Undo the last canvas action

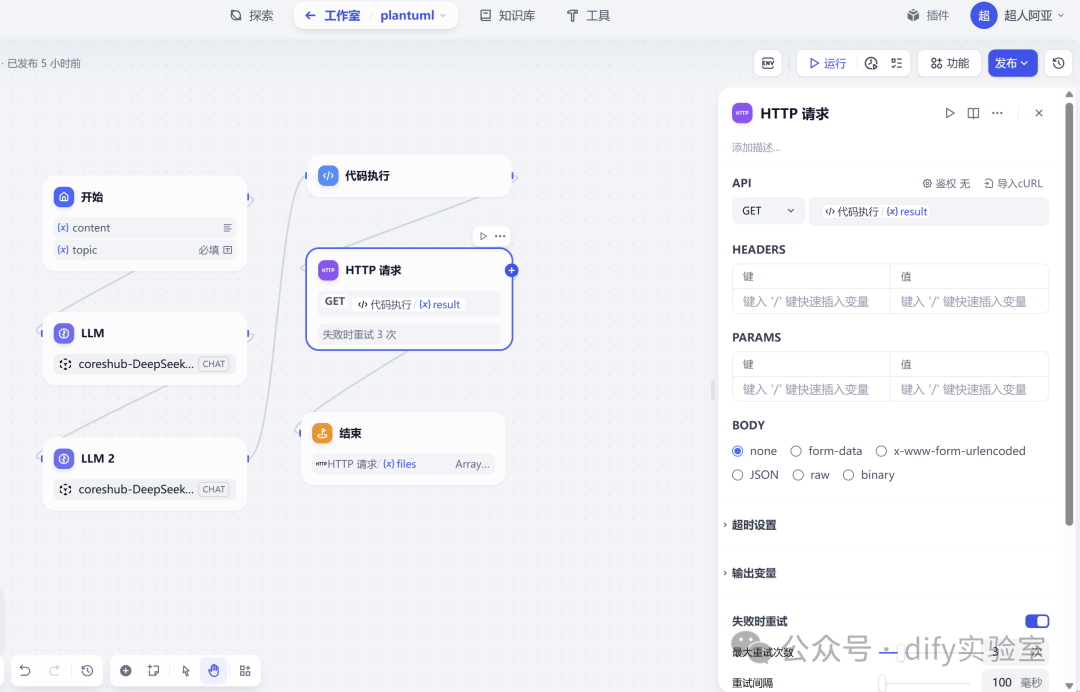click(x=25, y=671)
